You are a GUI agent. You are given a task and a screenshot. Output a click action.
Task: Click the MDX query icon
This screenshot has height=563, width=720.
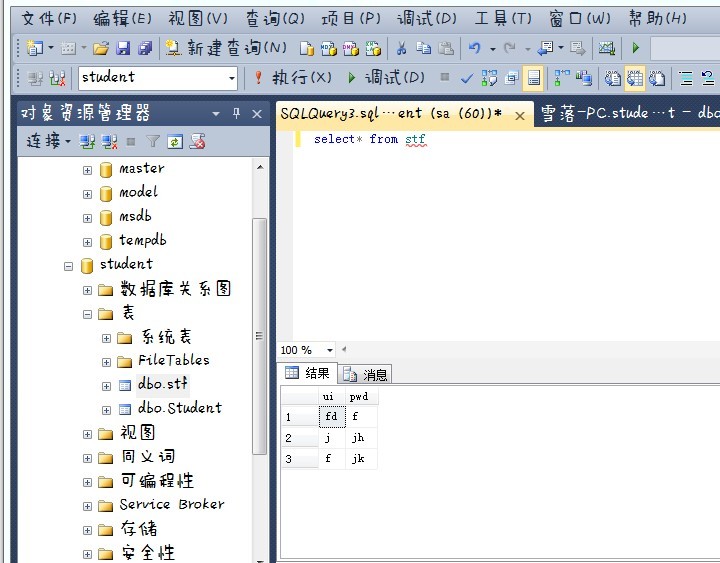click(x=328, y=48)
